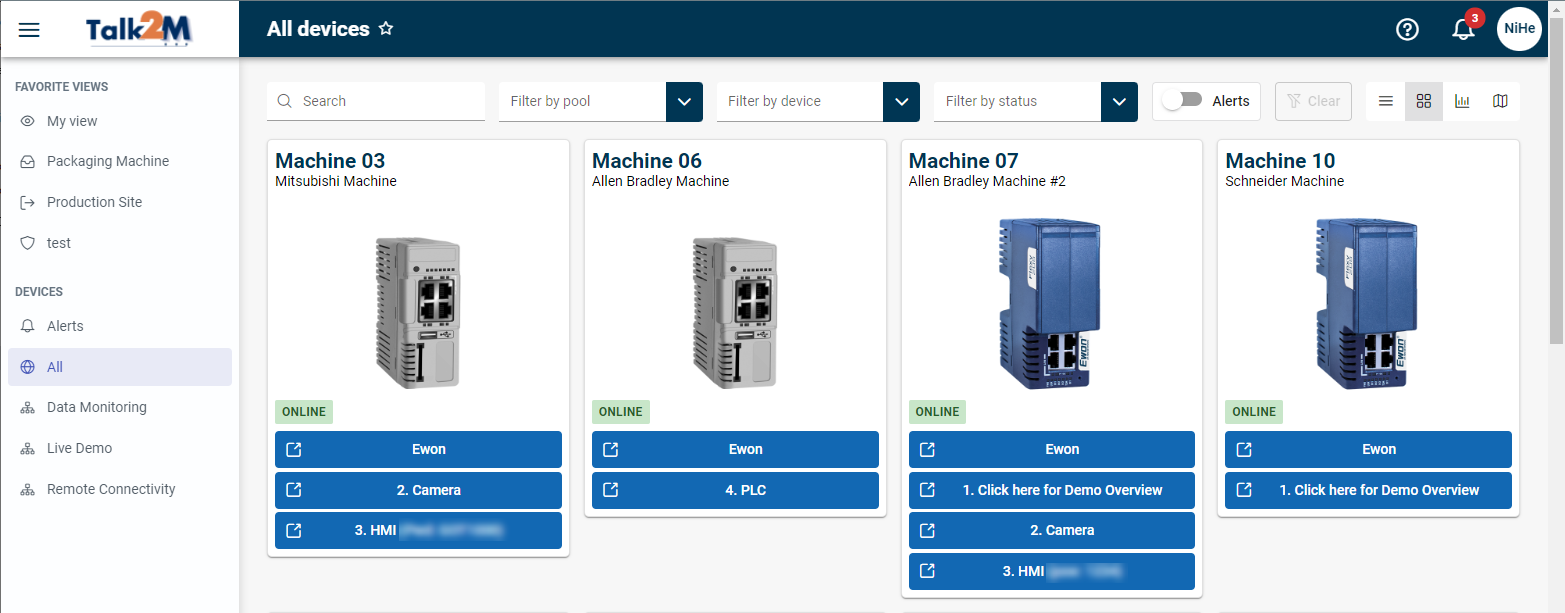Open Ewon for Machine 06
The height and width of the screenshot is (613, 1565).
[735, 450]
